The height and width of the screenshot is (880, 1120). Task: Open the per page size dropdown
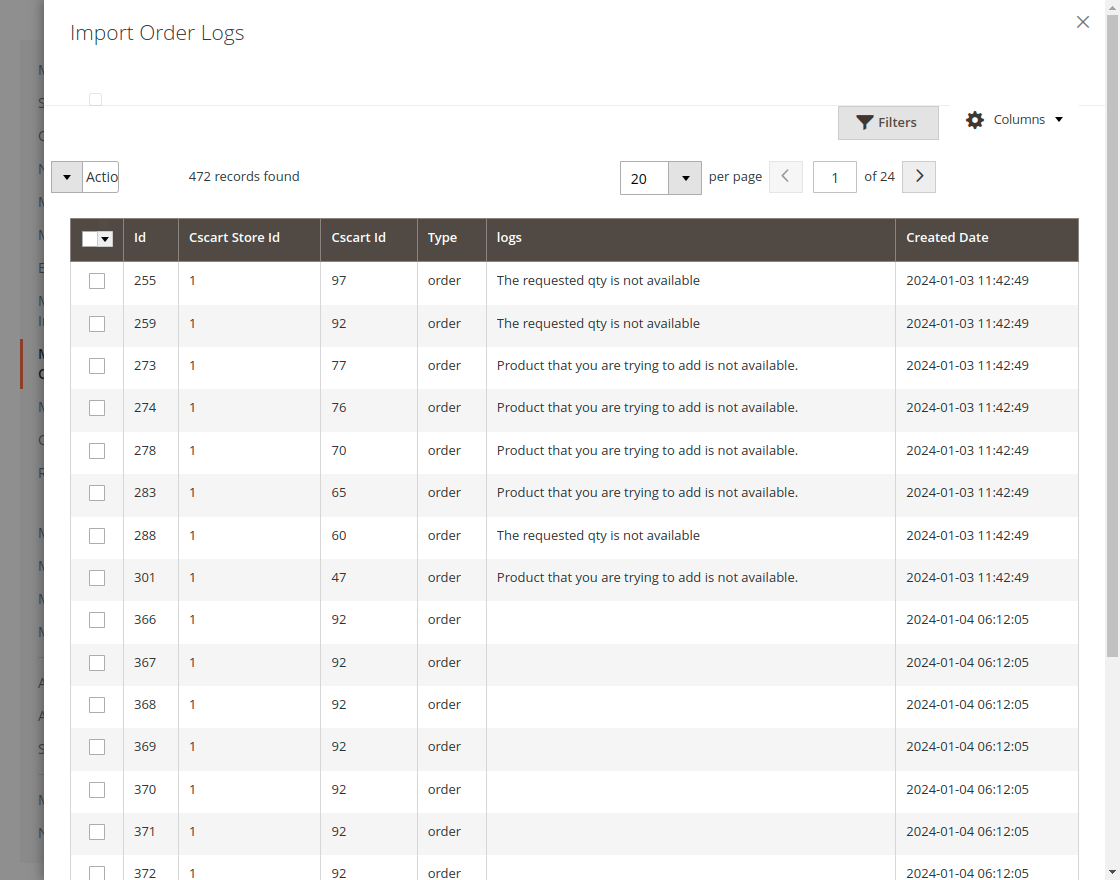tap(685, 179)
